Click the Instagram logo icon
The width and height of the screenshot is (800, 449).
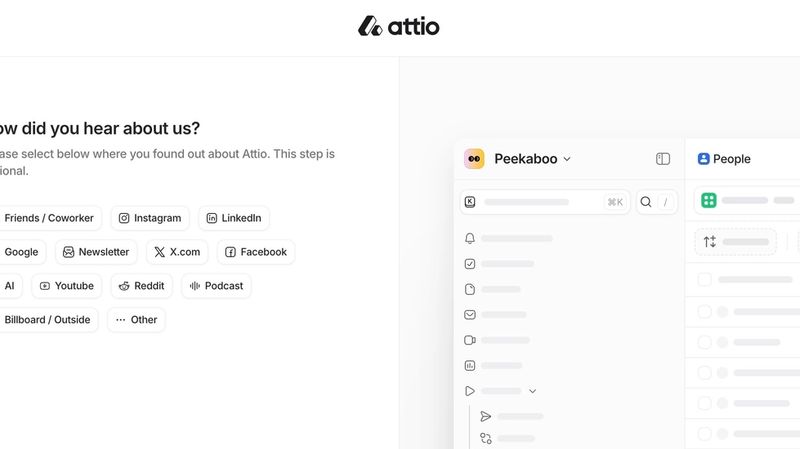[x=124, y=218]
